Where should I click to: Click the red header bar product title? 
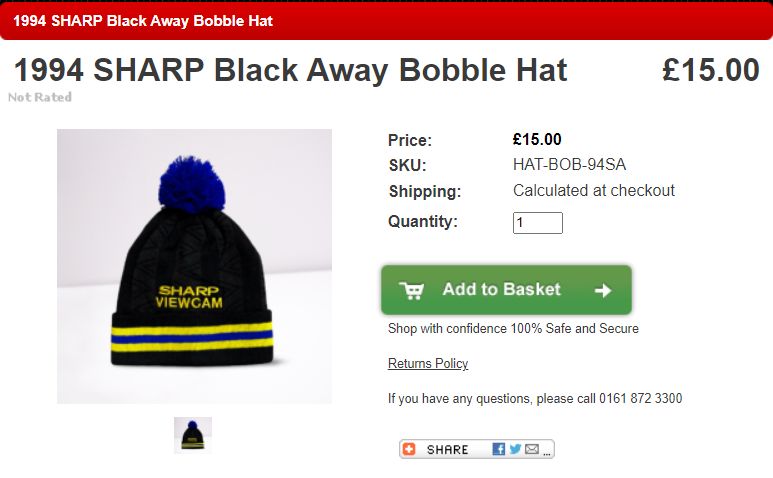[x=142, y=21]
